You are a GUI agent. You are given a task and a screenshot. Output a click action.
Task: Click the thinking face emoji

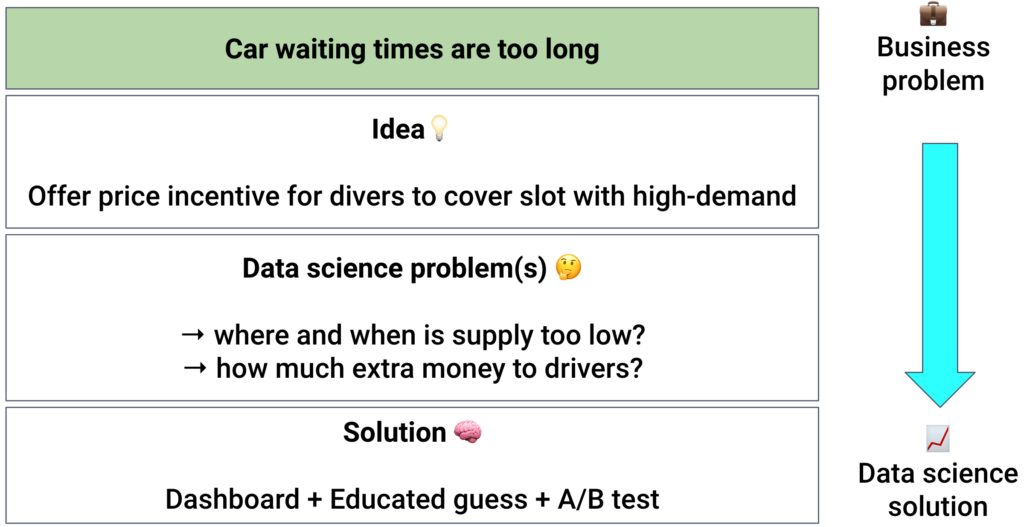click(569, 268)
